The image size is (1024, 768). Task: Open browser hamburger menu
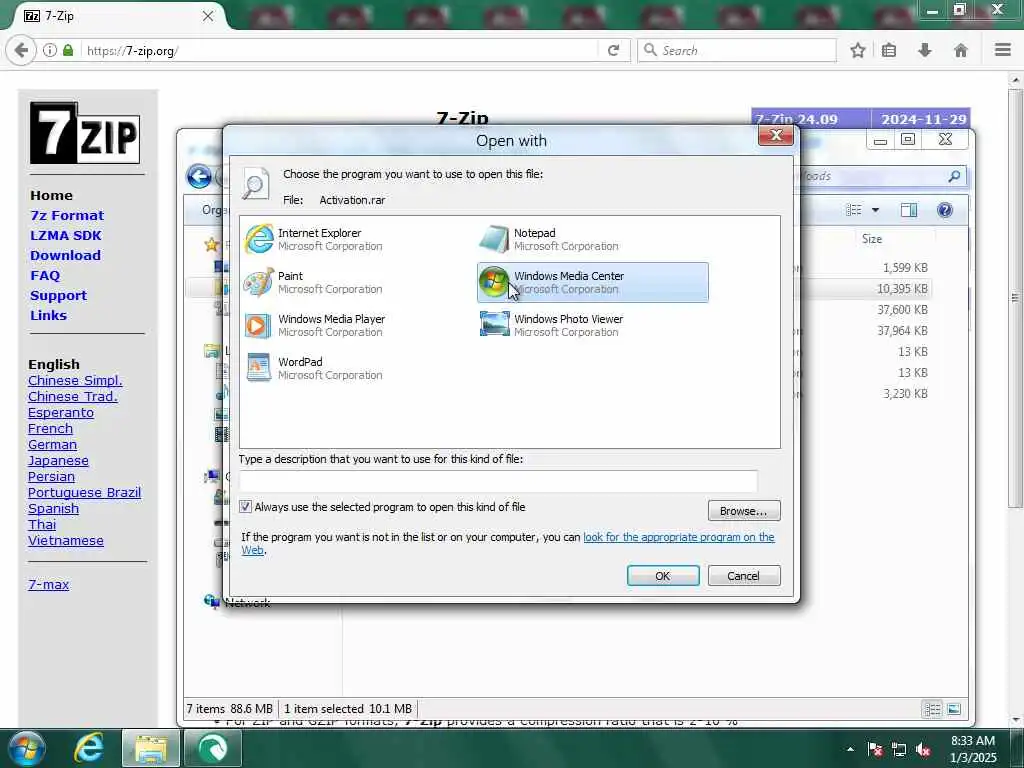click(1003, 50)
